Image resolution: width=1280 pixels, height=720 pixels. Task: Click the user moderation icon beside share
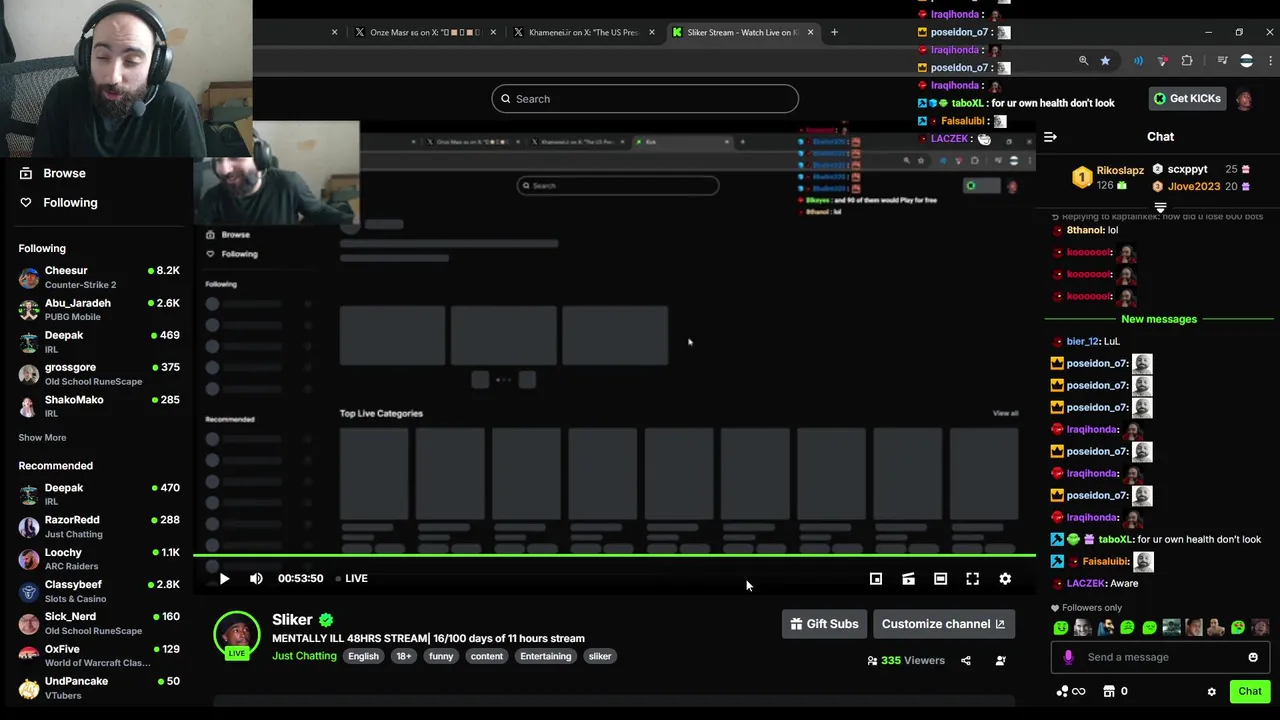coord(1000,660)
